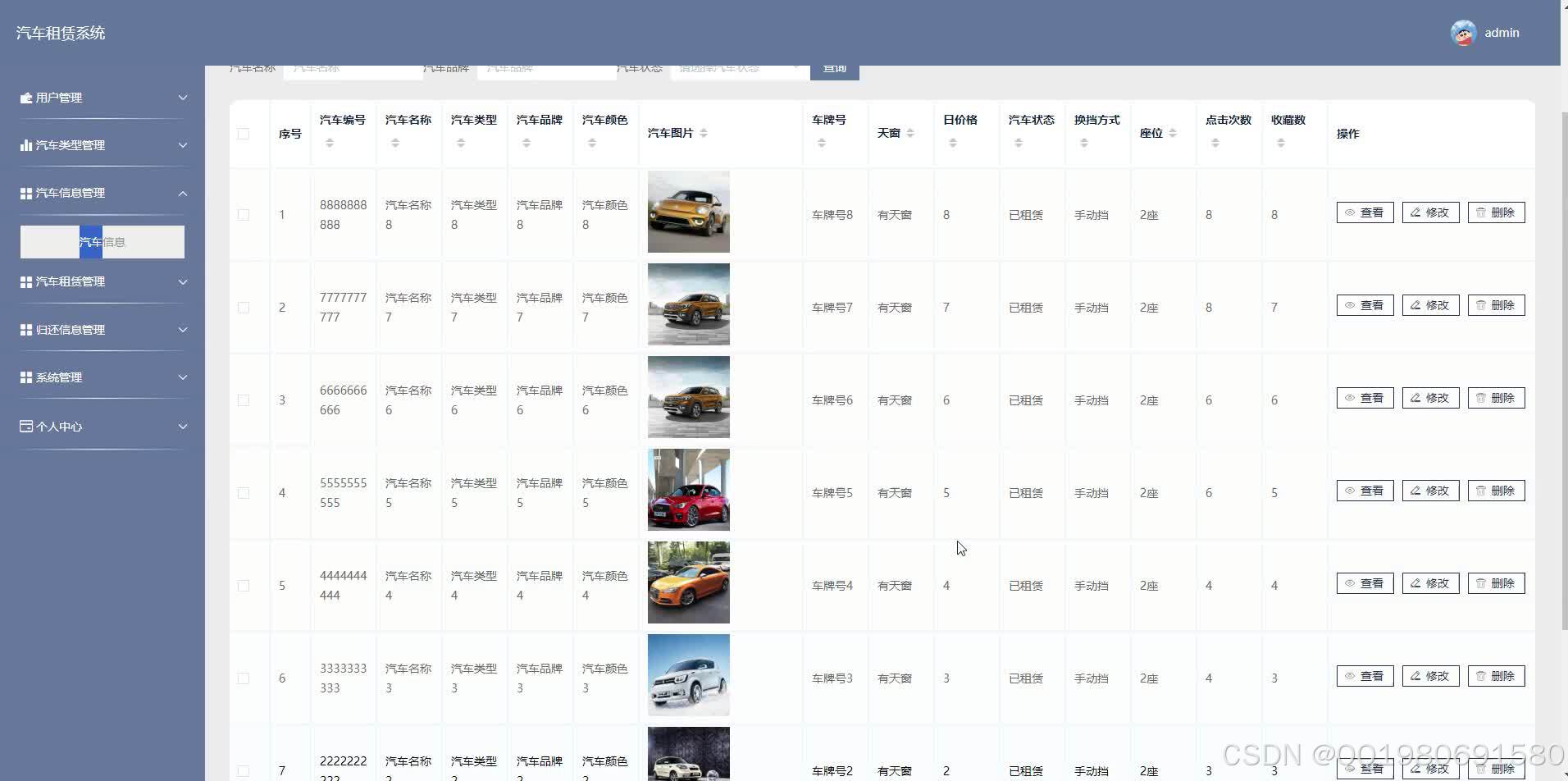View details of row 车牌号5
The height and width of the screenshot is (781, 1568).
coord(1365,491)
